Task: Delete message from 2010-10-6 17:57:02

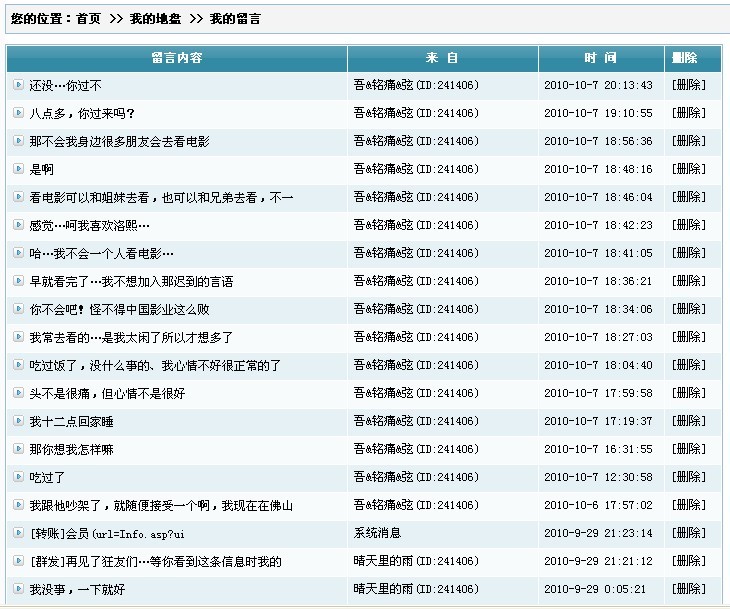Action: (689, 505)
